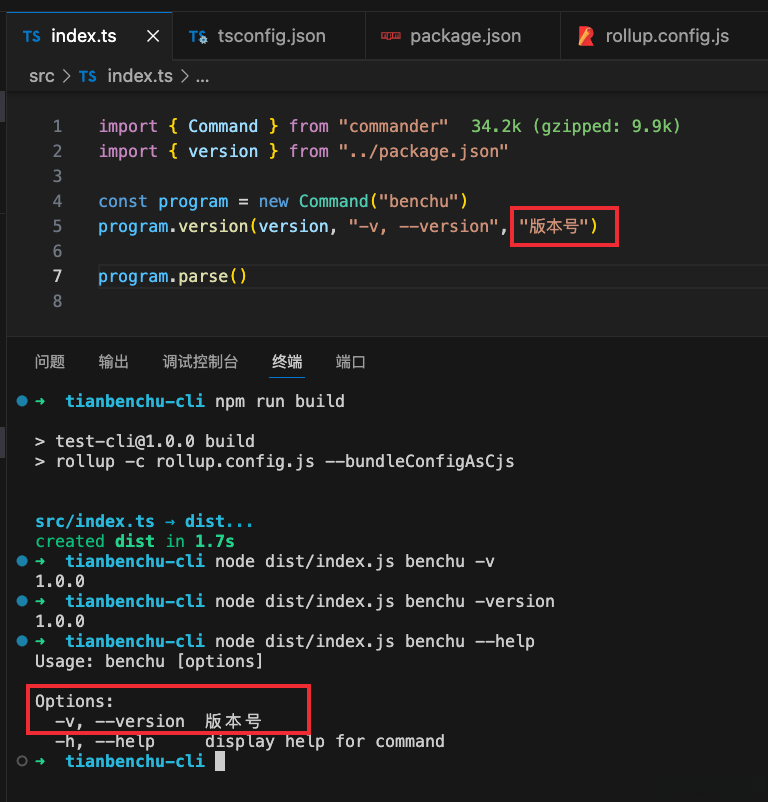
Task: Click line number 7 in the gutter
Action: [57, 276]
